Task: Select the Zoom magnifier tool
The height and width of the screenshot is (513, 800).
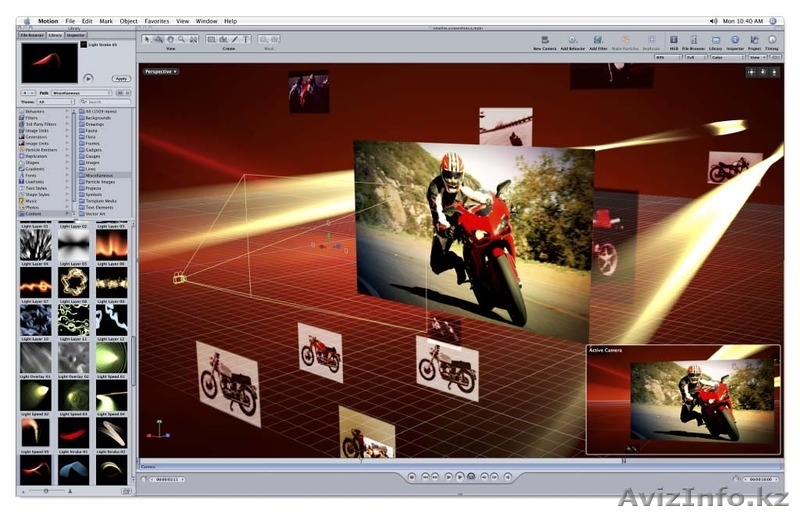Action: coord(181,38)
